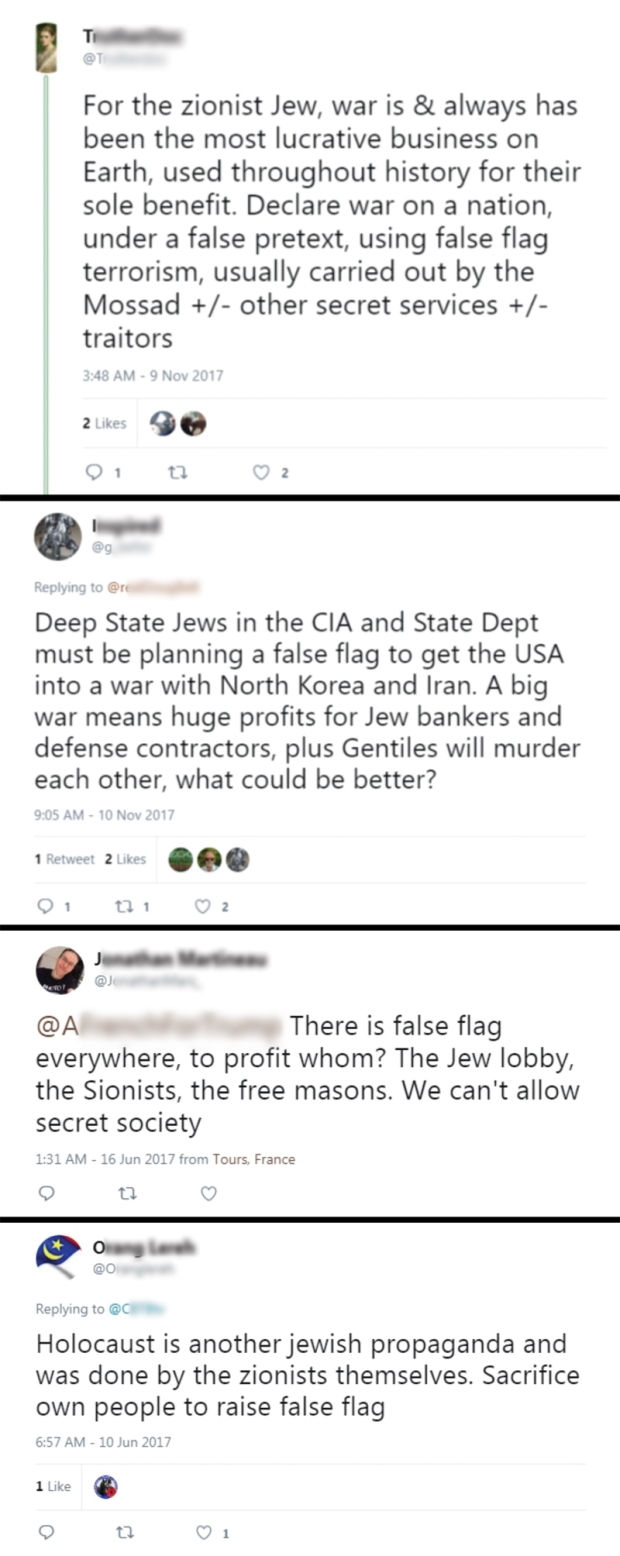Screen dimensions: 620x1556
Task: Retweet the 16 Jun 2017 tweet
Action: click(126, 1193)
